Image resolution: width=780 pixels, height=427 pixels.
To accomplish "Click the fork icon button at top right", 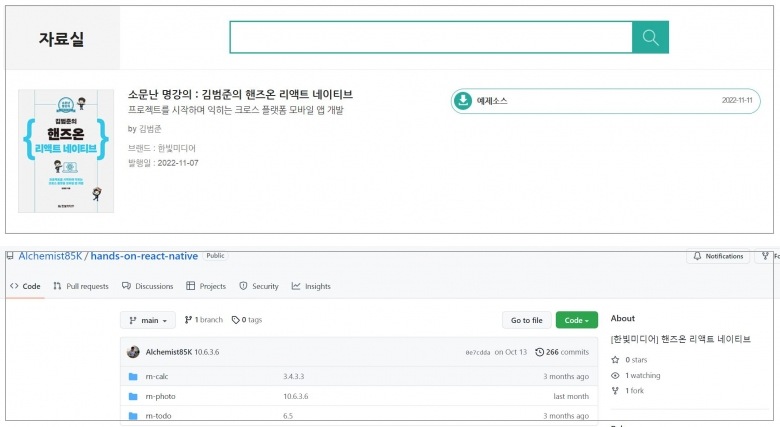I will pos(767,256).
